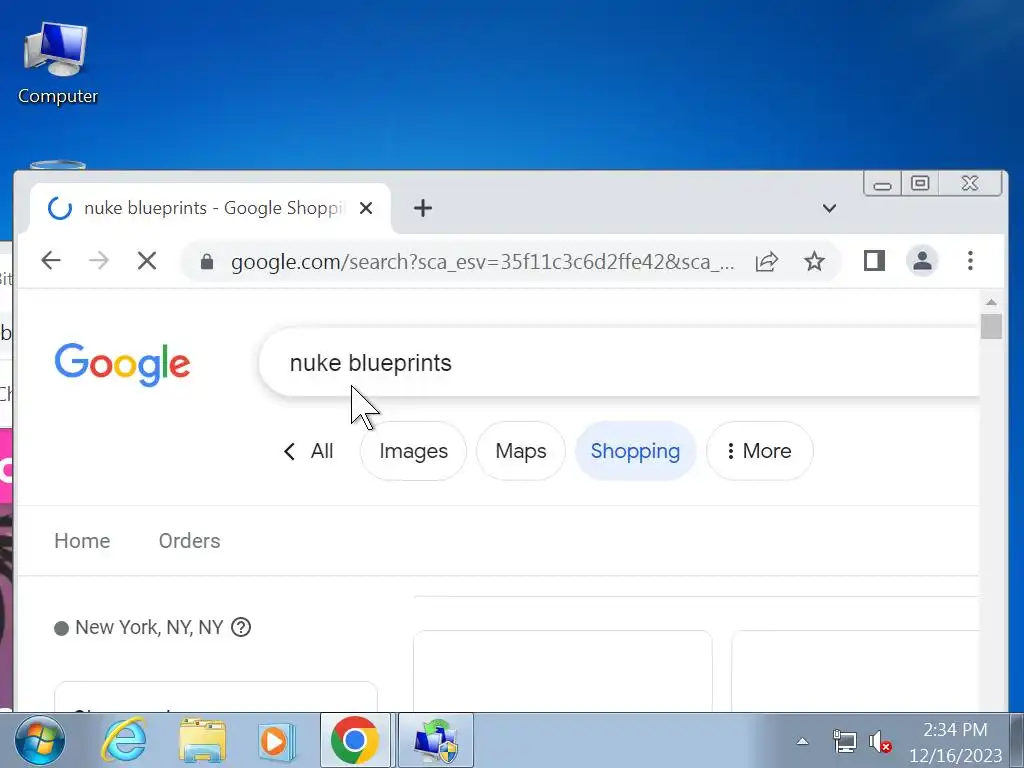Open the network shield taskbar program

click(x=436, y=741)
